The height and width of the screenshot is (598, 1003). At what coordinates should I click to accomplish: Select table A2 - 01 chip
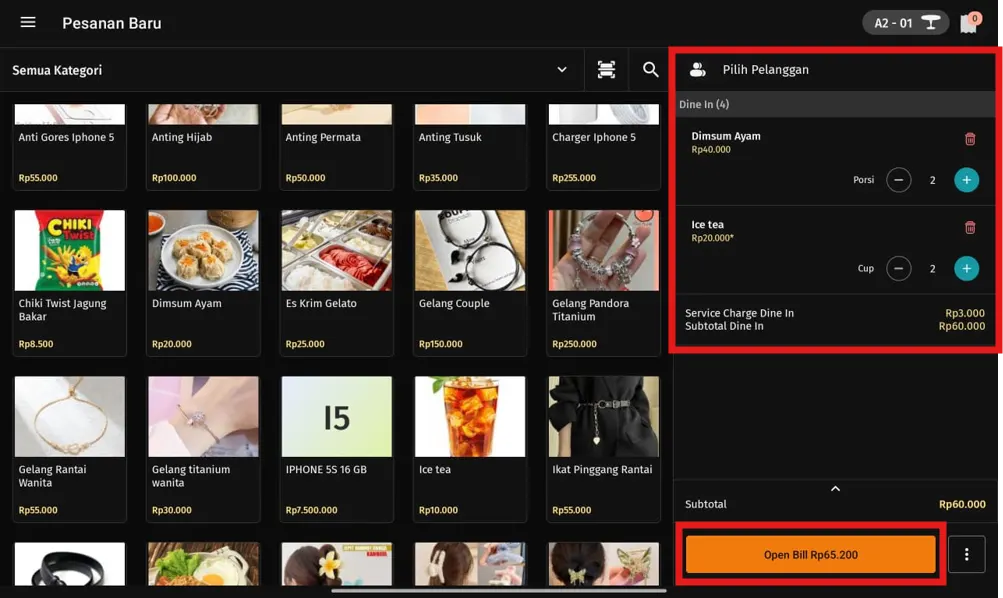905,23
